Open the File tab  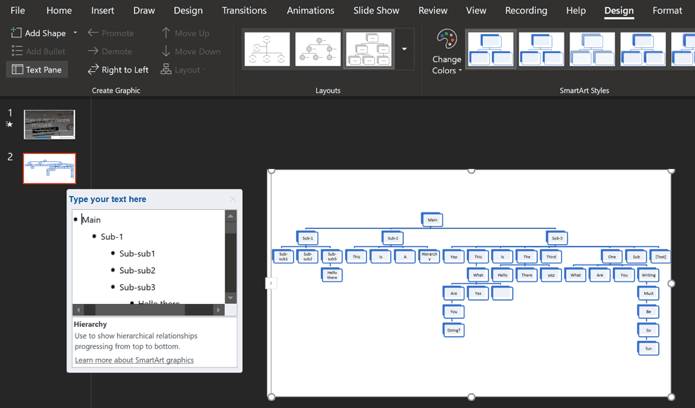point(18,10)
